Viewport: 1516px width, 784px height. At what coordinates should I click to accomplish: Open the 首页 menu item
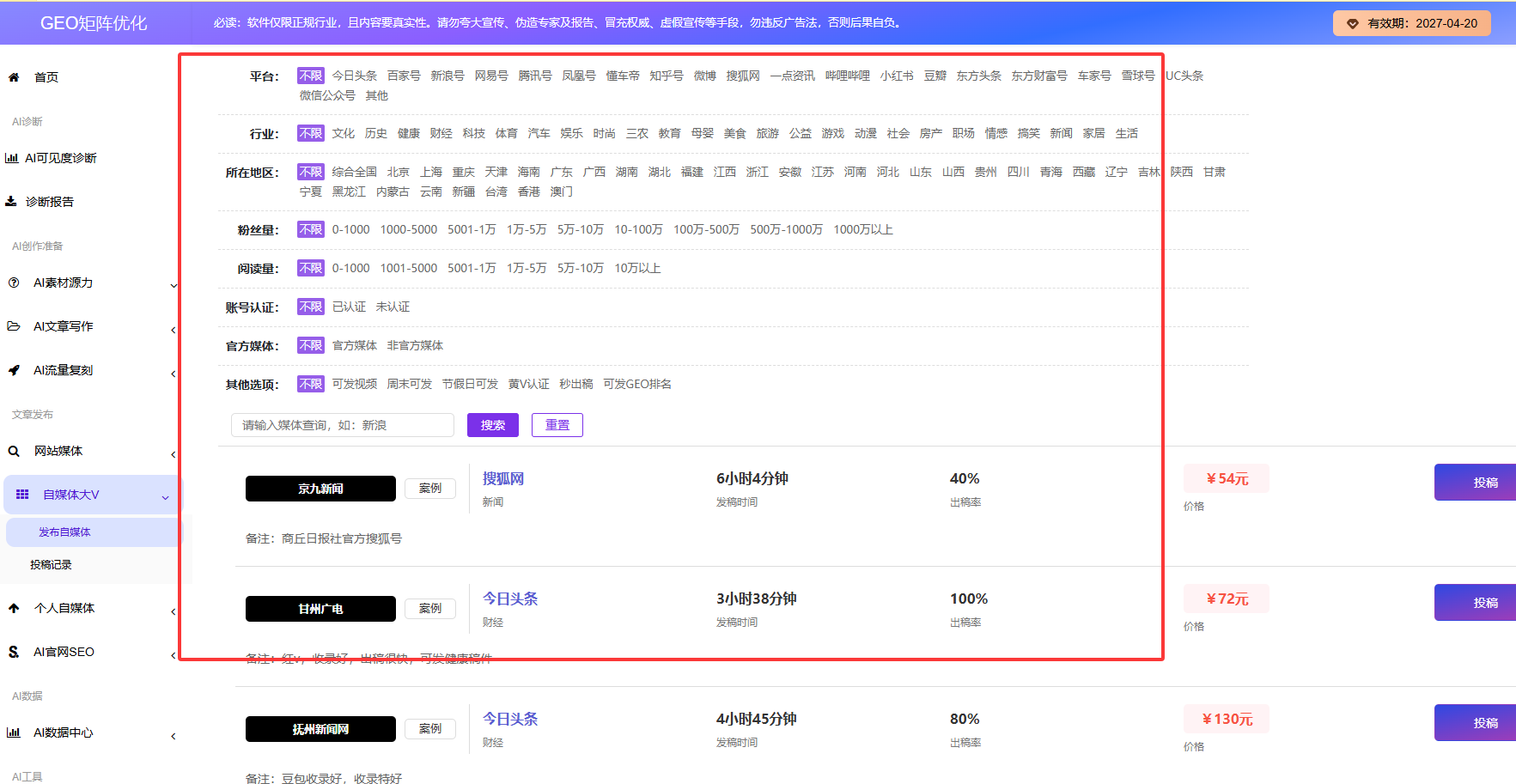click(x=46, y=77)
